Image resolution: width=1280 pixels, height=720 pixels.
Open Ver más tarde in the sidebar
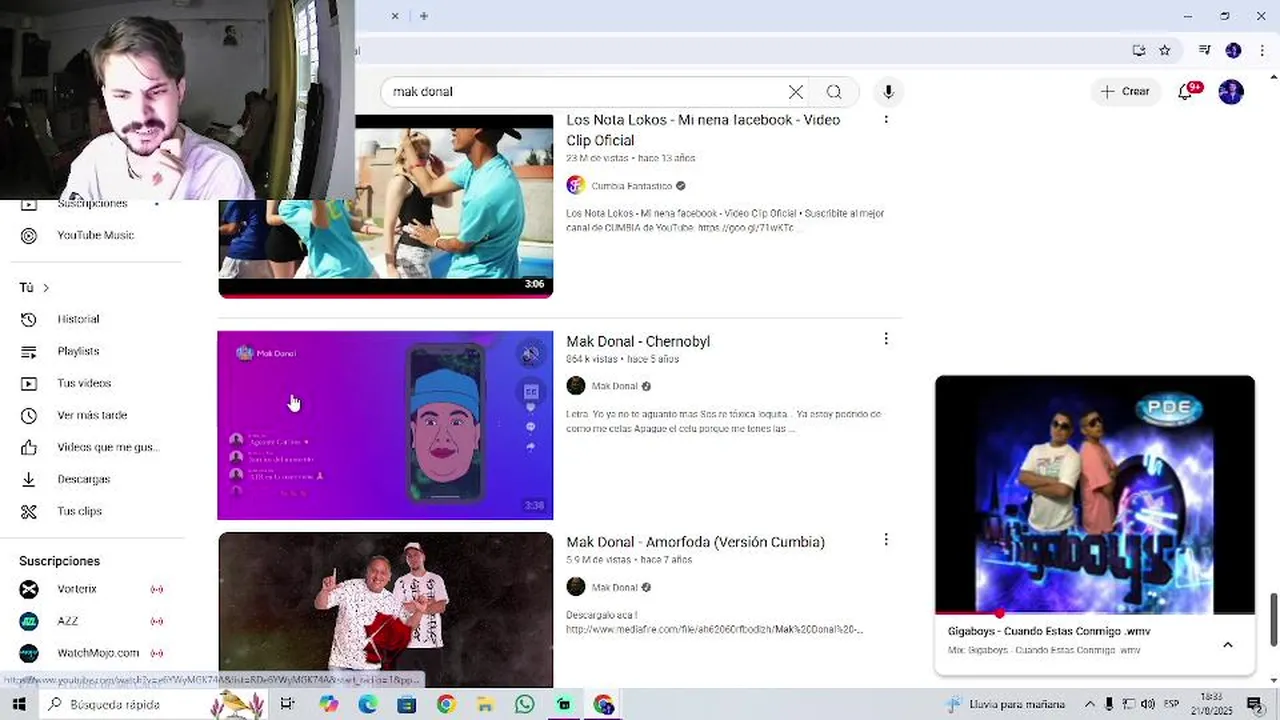92,415
